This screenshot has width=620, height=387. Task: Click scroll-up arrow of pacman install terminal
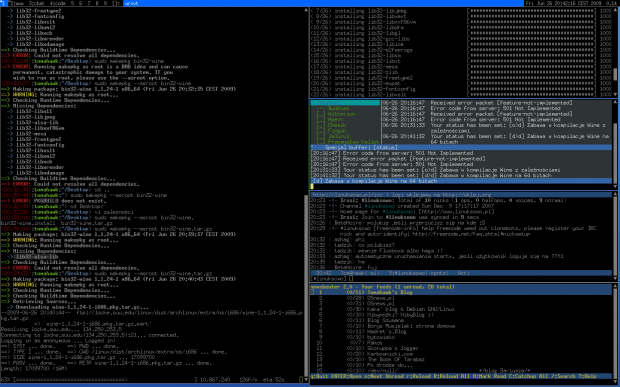click(x=615, y=10)
